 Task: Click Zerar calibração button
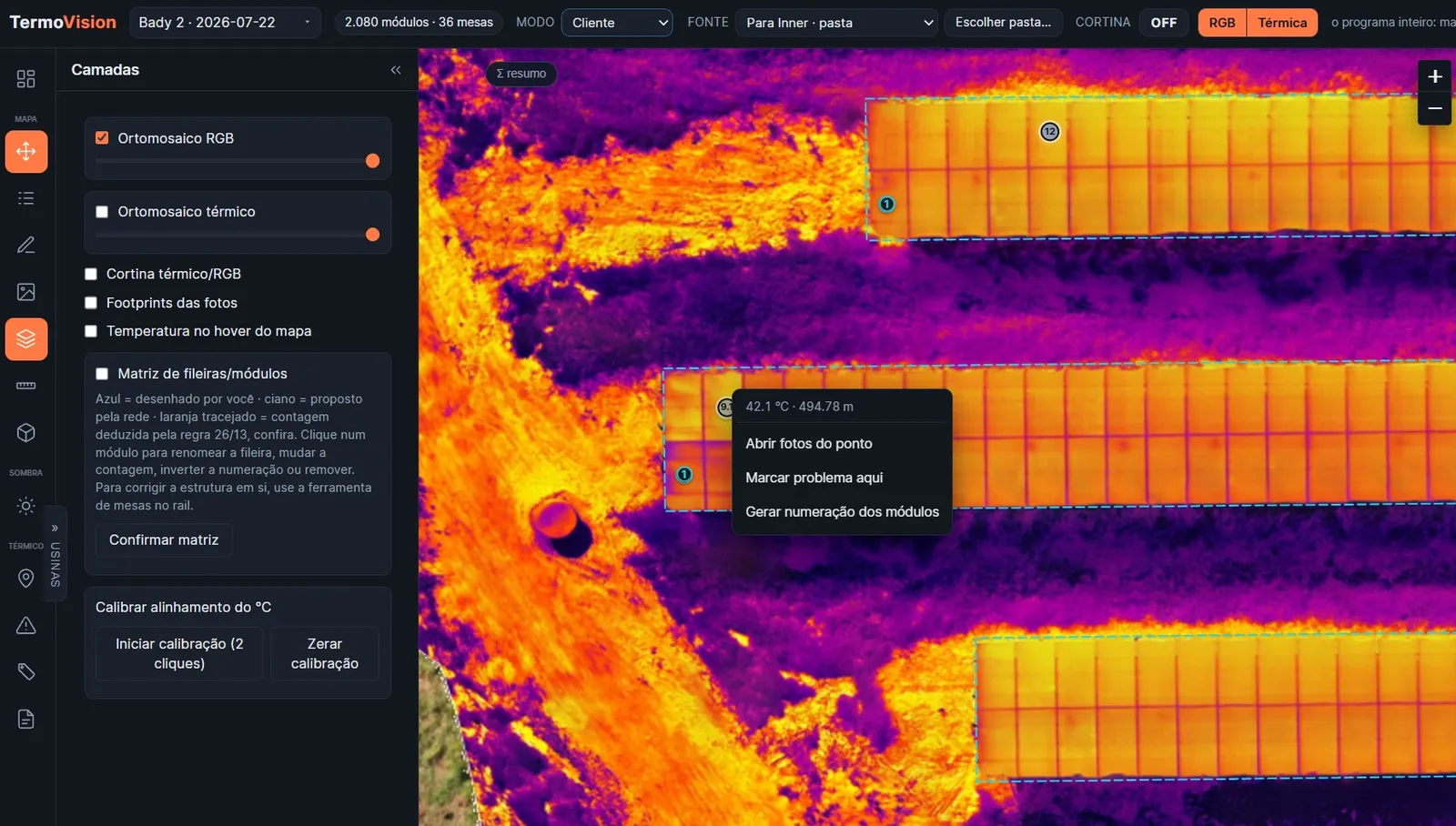click(x=325, y=654)
